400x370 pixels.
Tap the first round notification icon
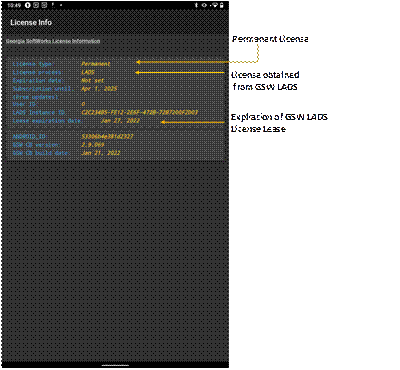(x=28, y=5)
